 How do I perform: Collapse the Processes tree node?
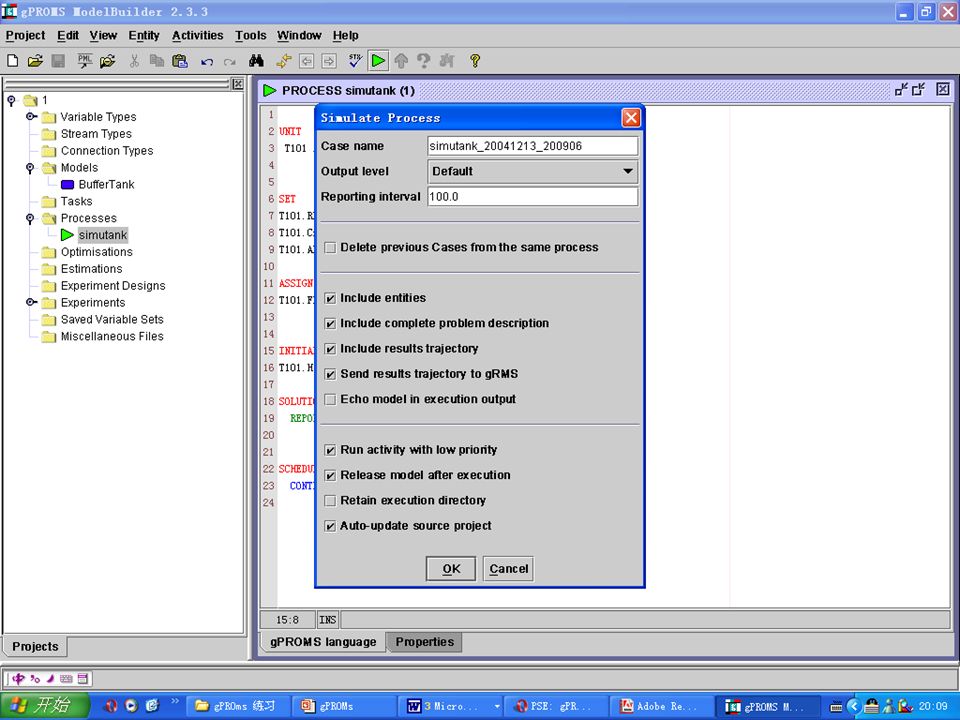click(30, 219)
